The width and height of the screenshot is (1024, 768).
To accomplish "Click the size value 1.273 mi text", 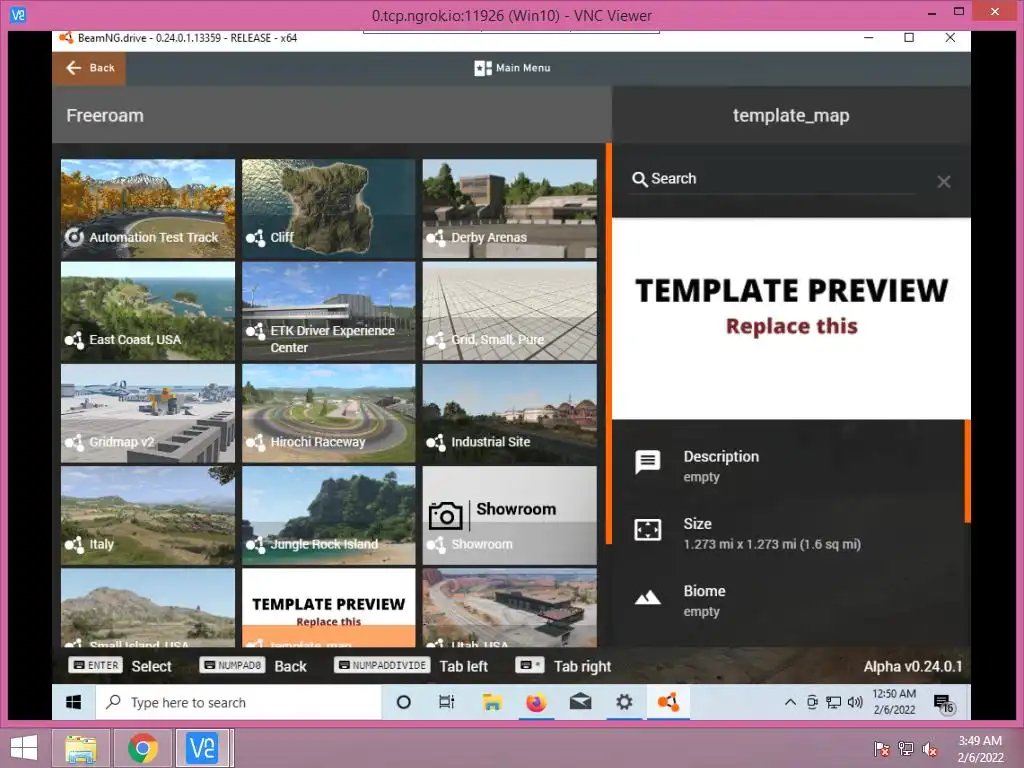I will 772,544.
